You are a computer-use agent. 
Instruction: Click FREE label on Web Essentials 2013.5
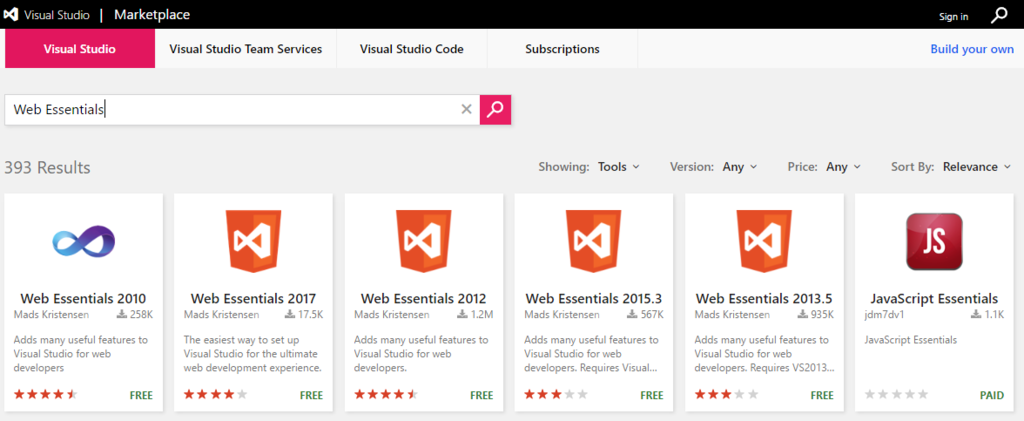click(822, 395)
